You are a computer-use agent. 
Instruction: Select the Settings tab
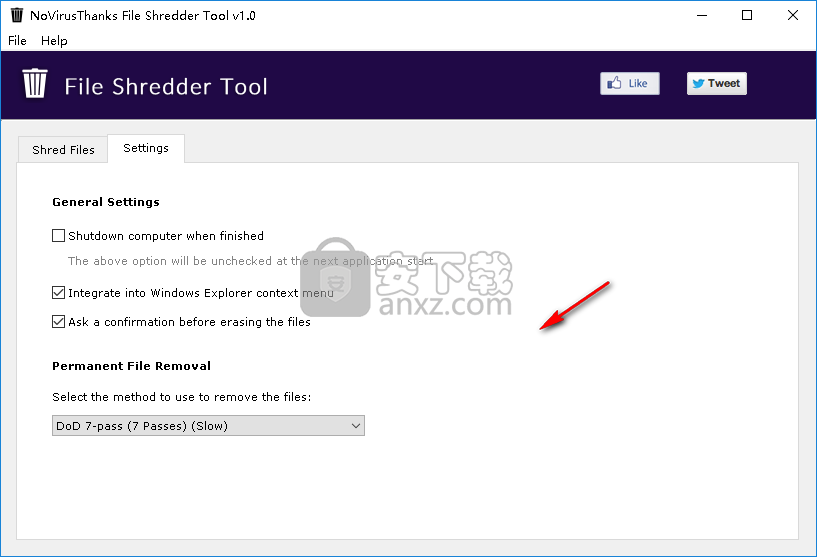[x=146, y=148]
